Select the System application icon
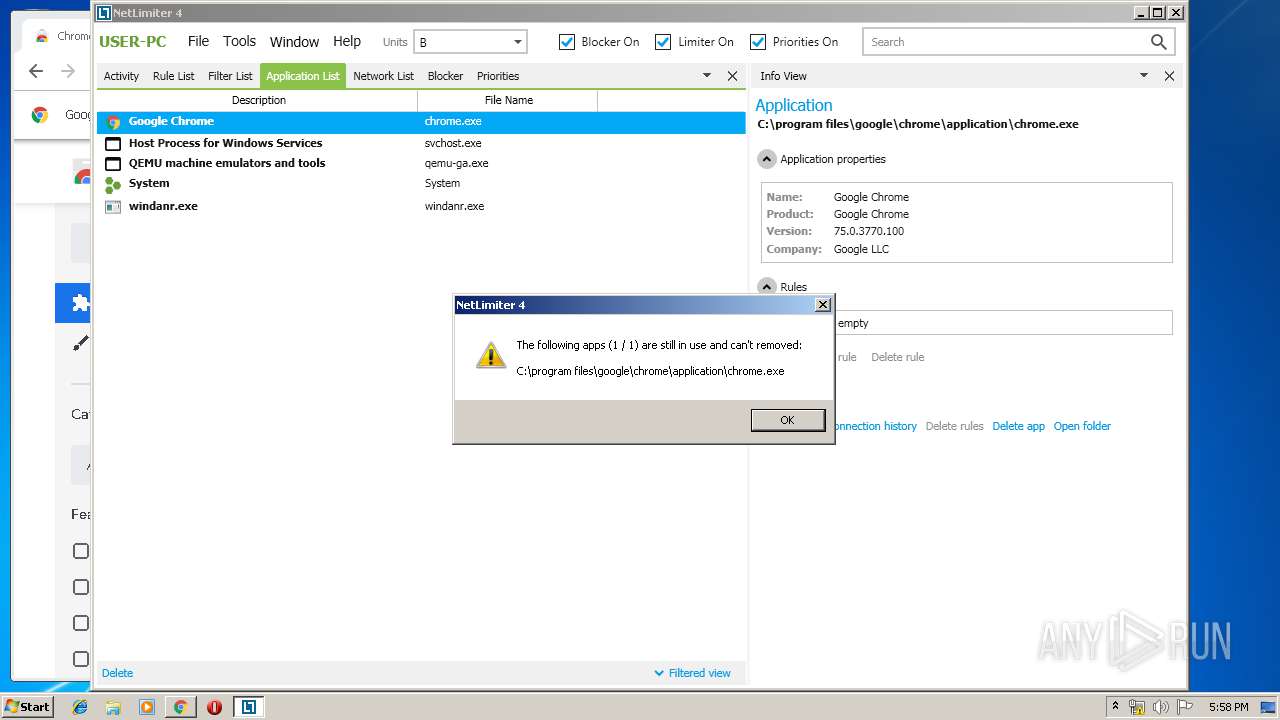Viewport: 1280px width, 720px height. 113,185
